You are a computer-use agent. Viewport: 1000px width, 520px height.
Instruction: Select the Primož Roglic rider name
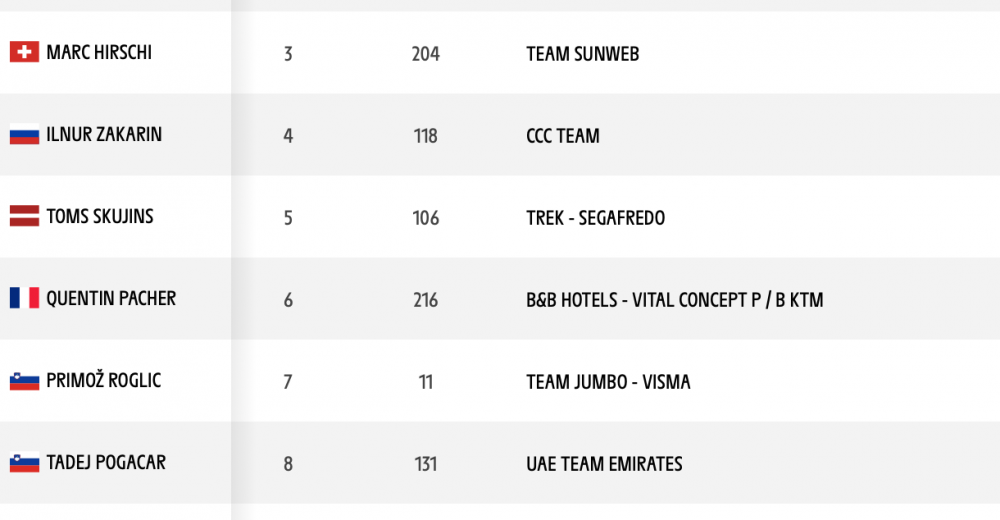(103, 380)
